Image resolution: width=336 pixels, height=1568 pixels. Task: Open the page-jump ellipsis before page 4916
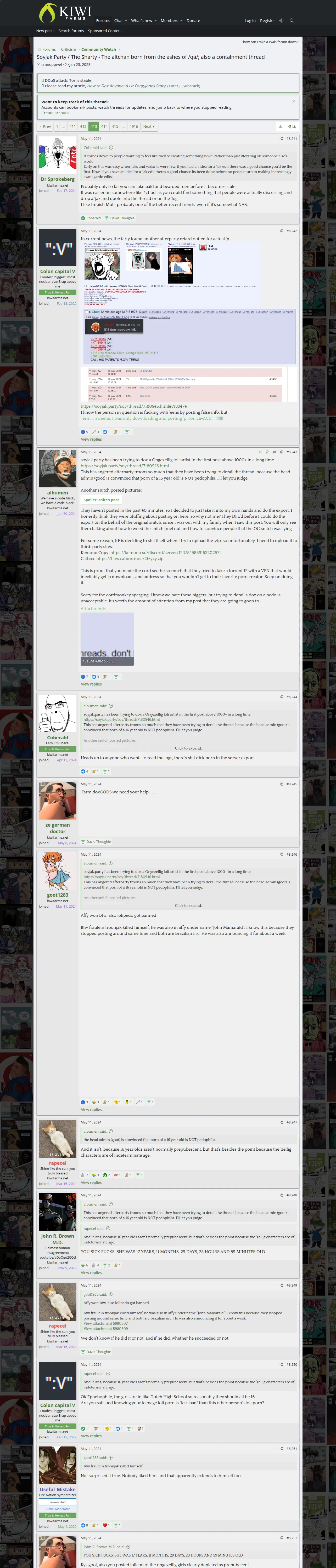(124, 126)
